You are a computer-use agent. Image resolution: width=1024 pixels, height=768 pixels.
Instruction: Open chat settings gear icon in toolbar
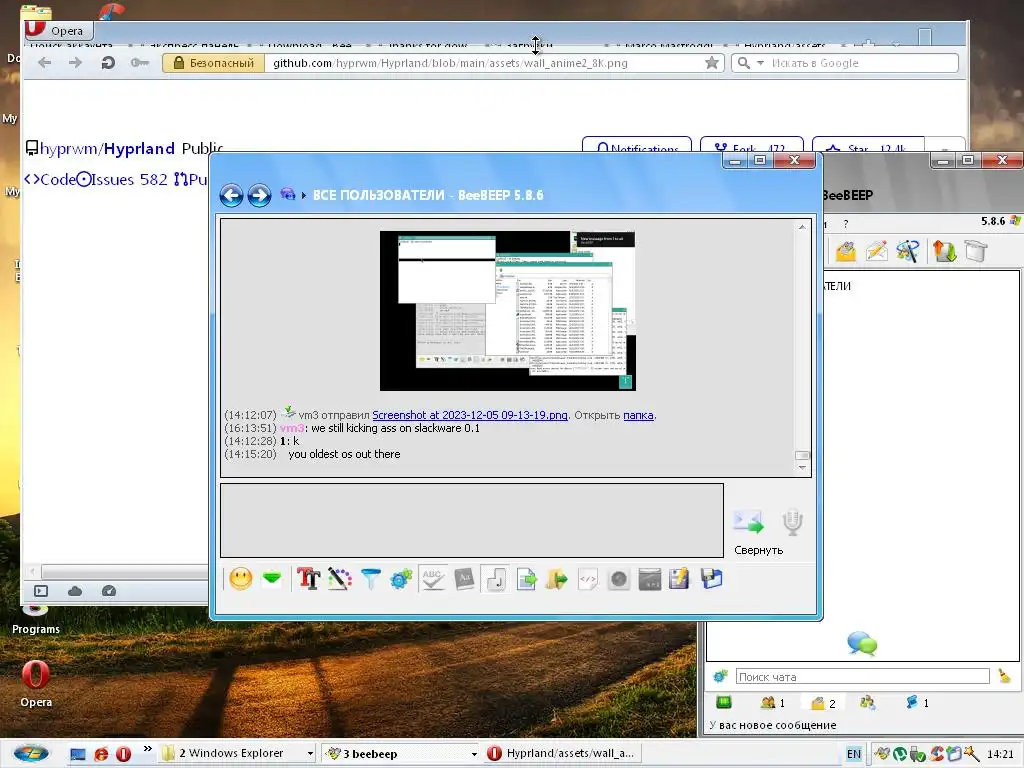click(402, 579)
